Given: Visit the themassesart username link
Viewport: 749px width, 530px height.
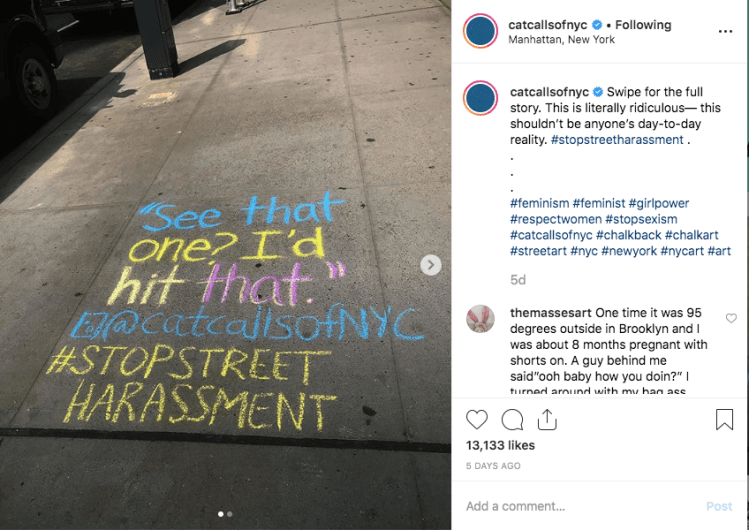Looking at the screenshot, I should [x=551, y=313].
